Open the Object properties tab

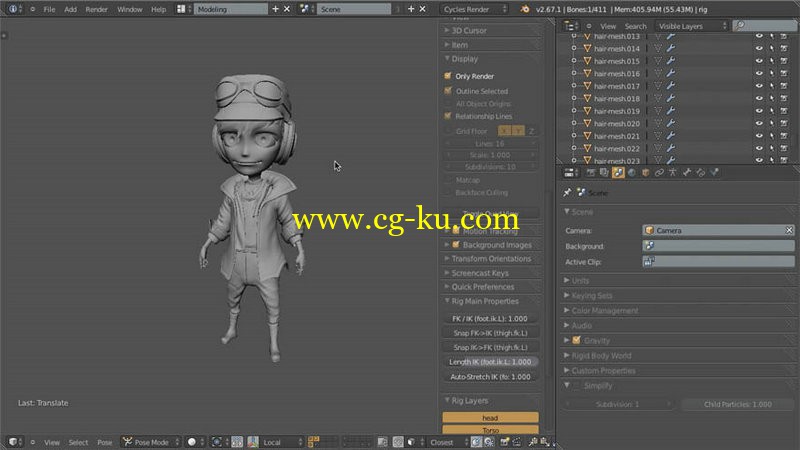pyautogui.click(x=645, y=173)
